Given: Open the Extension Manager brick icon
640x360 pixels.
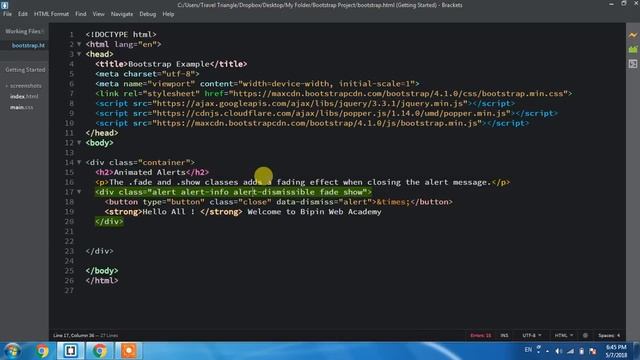Looking at the screenshot, I should click(x=633, y=49).
